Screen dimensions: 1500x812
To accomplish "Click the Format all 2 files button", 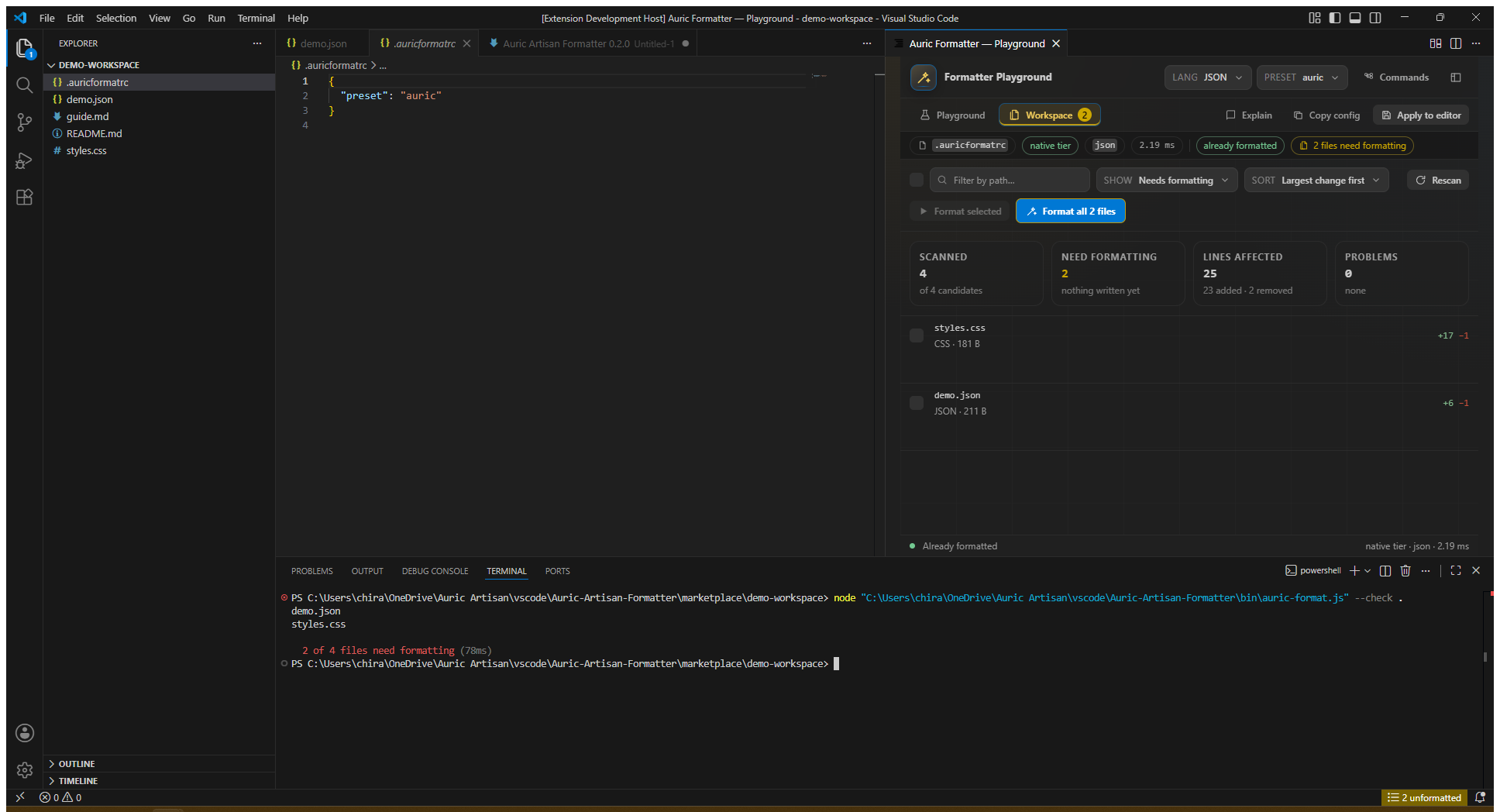I will point(1071,211).
